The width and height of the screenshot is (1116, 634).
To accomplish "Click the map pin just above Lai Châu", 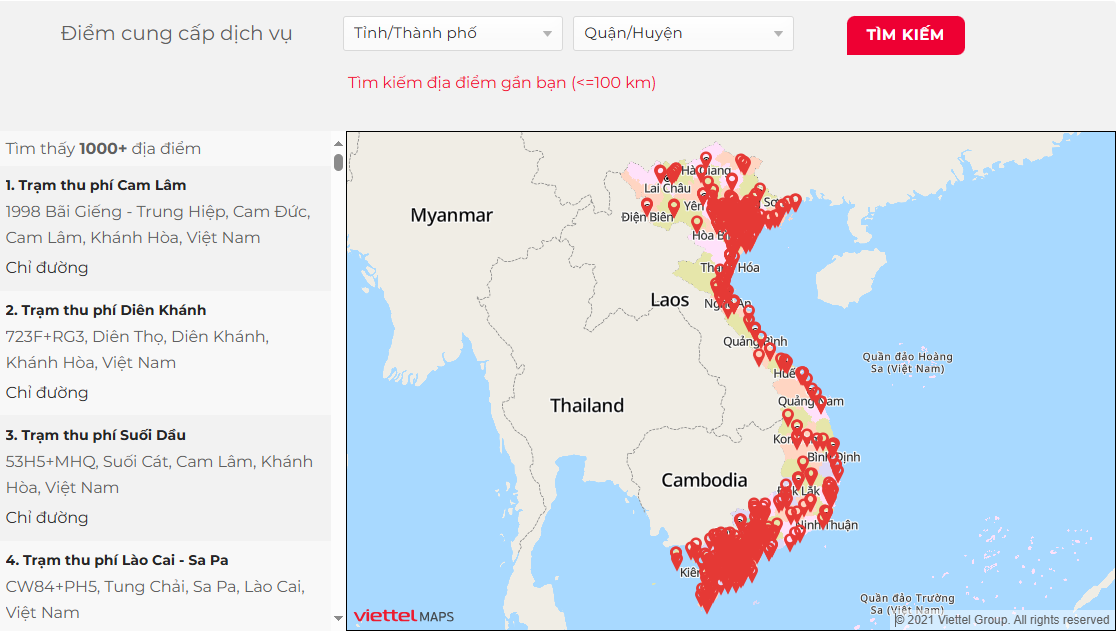I will [x=660, y=172].
